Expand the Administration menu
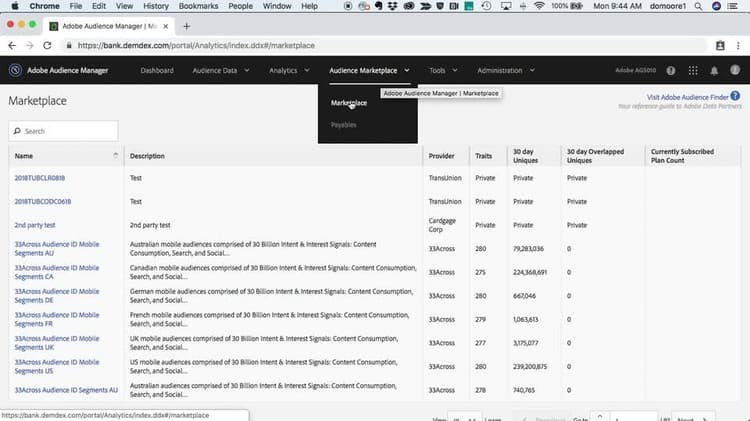750x421 pixels. (x=506, y=70)
